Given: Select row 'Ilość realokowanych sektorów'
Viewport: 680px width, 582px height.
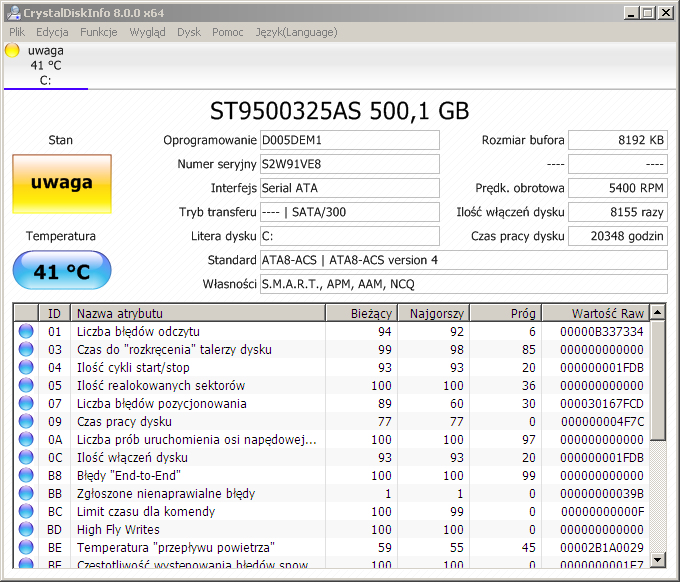Looking at the screenshot, I should pos(332,385).
